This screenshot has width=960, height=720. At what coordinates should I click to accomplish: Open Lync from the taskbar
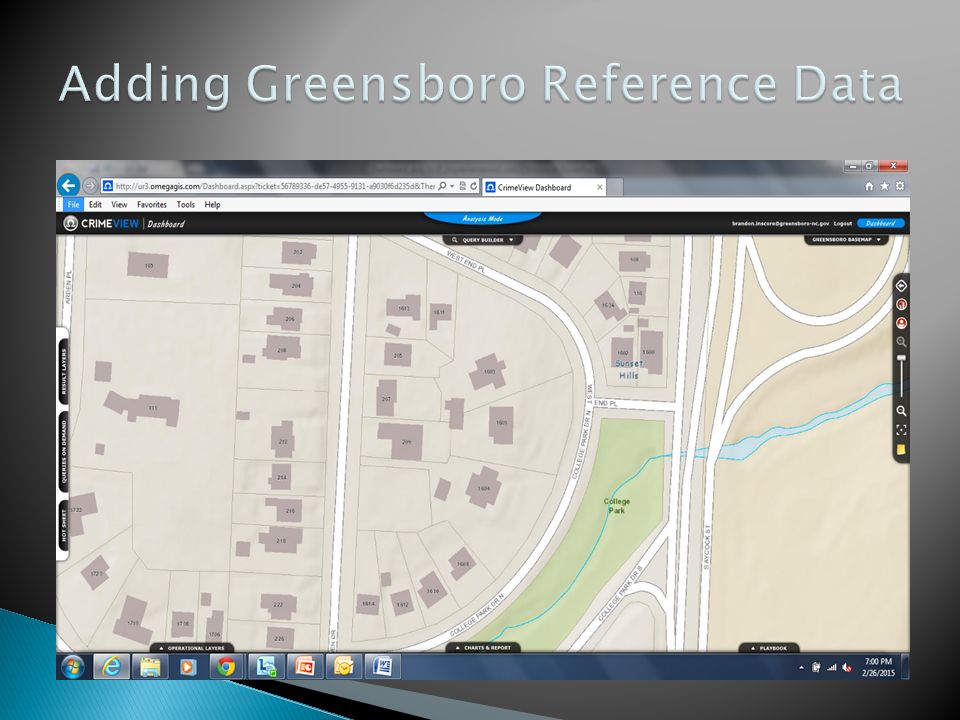pos(266,667)
